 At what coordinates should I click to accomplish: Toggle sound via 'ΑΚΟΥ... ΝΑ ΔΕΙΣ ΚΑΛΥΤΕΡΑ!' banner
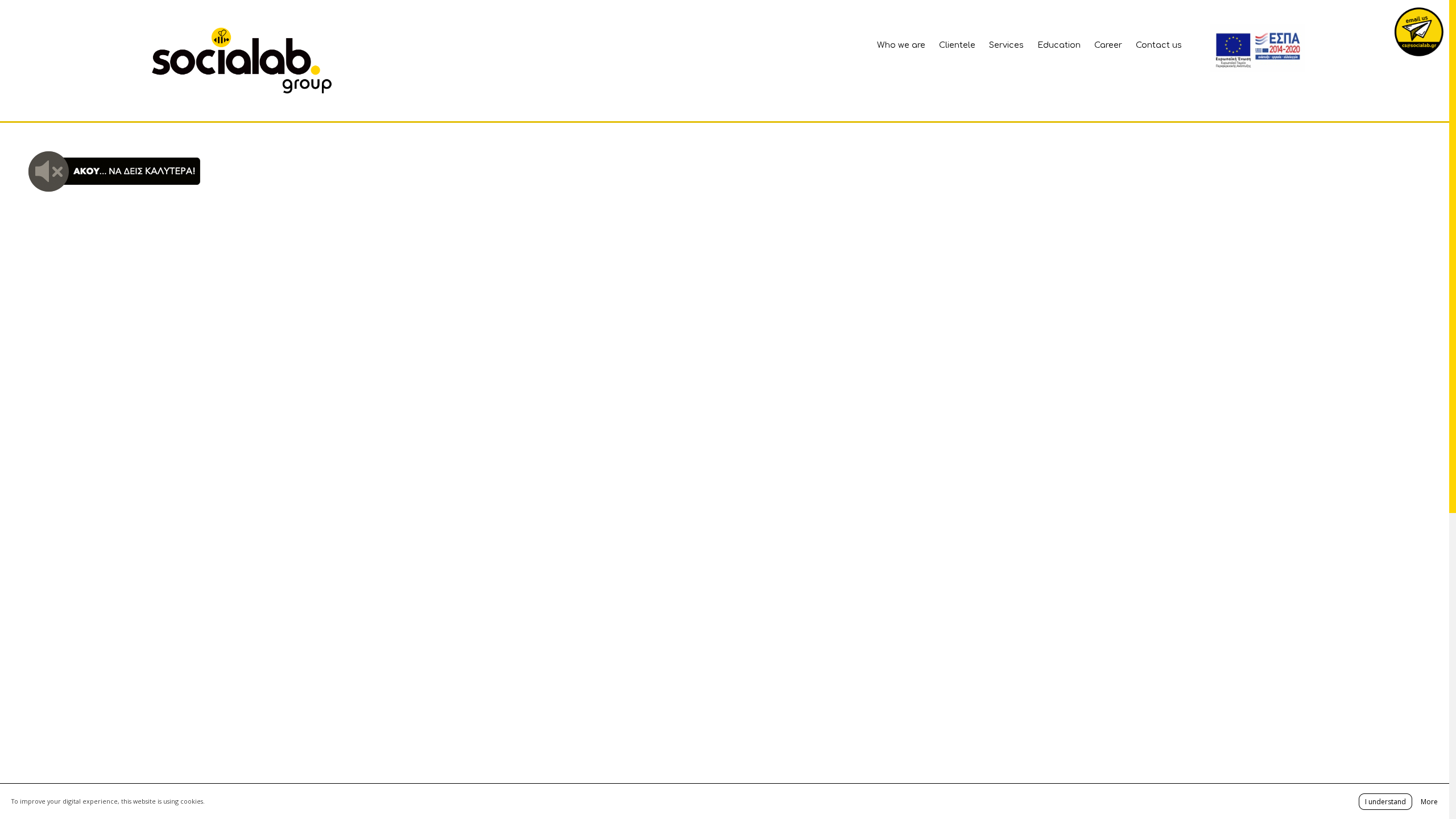[133, 171]
